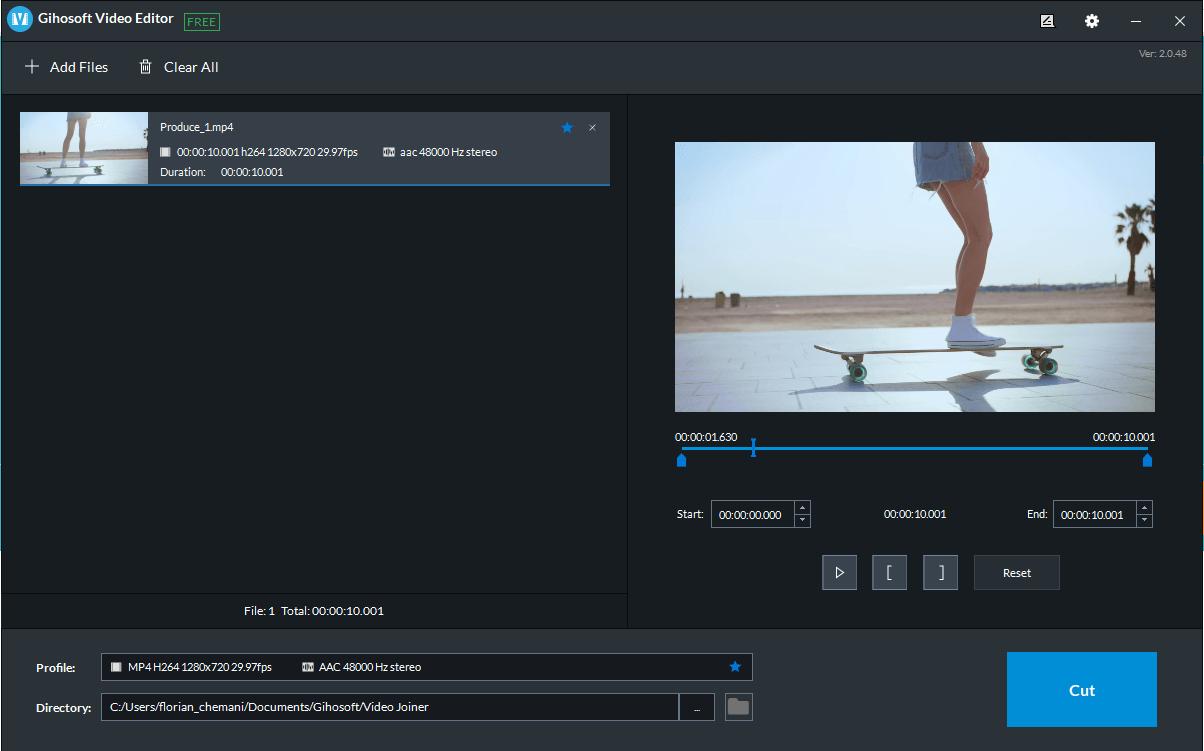Click the Clear All trash icon
The height and width of the screenshot is (751, 1204).
click(146, 67)
